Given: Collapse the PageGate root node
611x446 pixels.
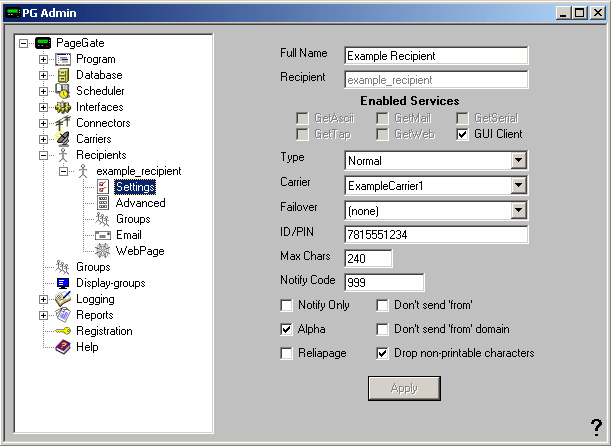Looking at the screenshot, I should tap(23, 43).
